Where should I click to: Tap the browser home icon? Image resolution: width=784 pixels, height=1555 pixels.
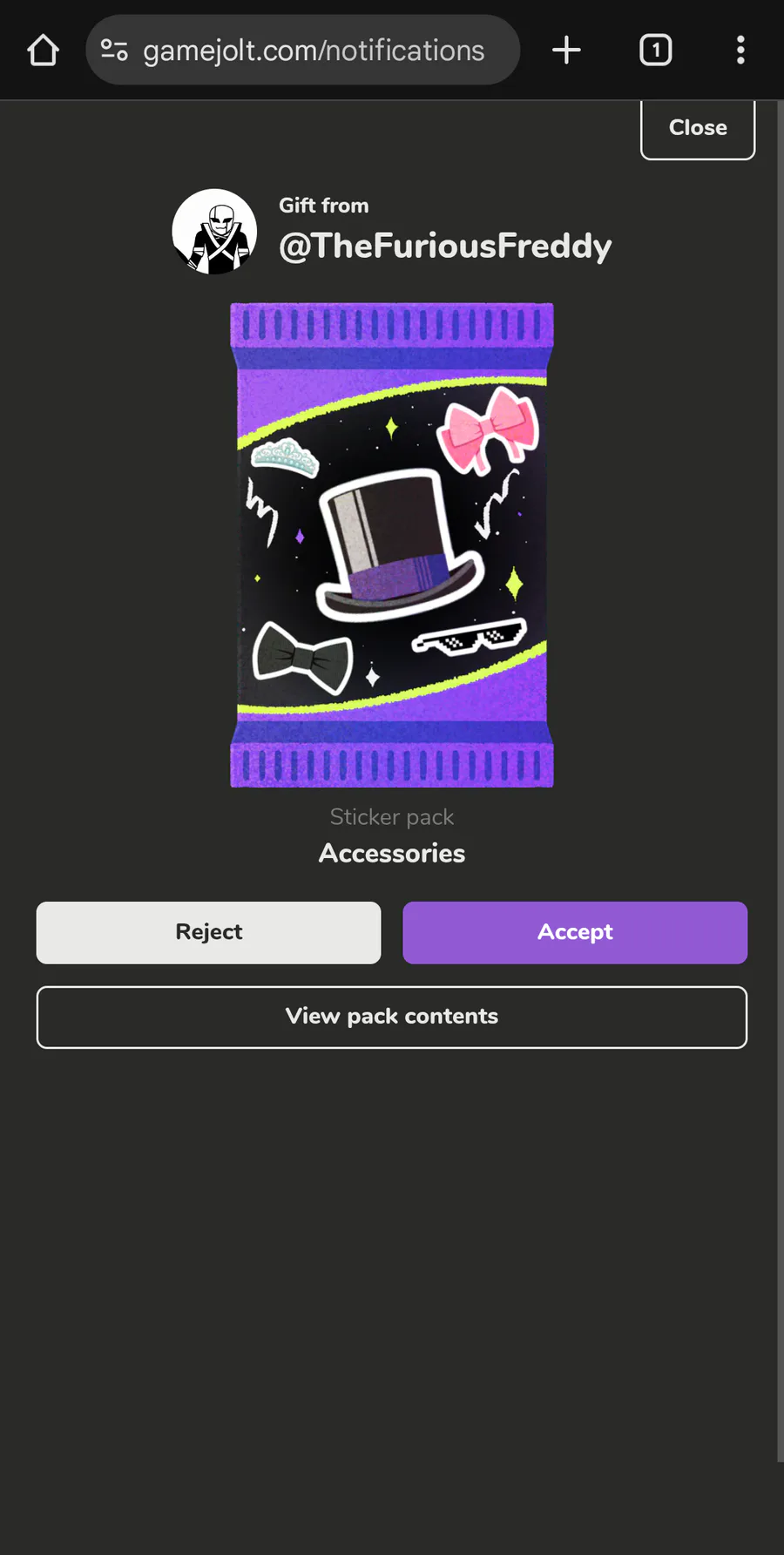coord(43,51)
